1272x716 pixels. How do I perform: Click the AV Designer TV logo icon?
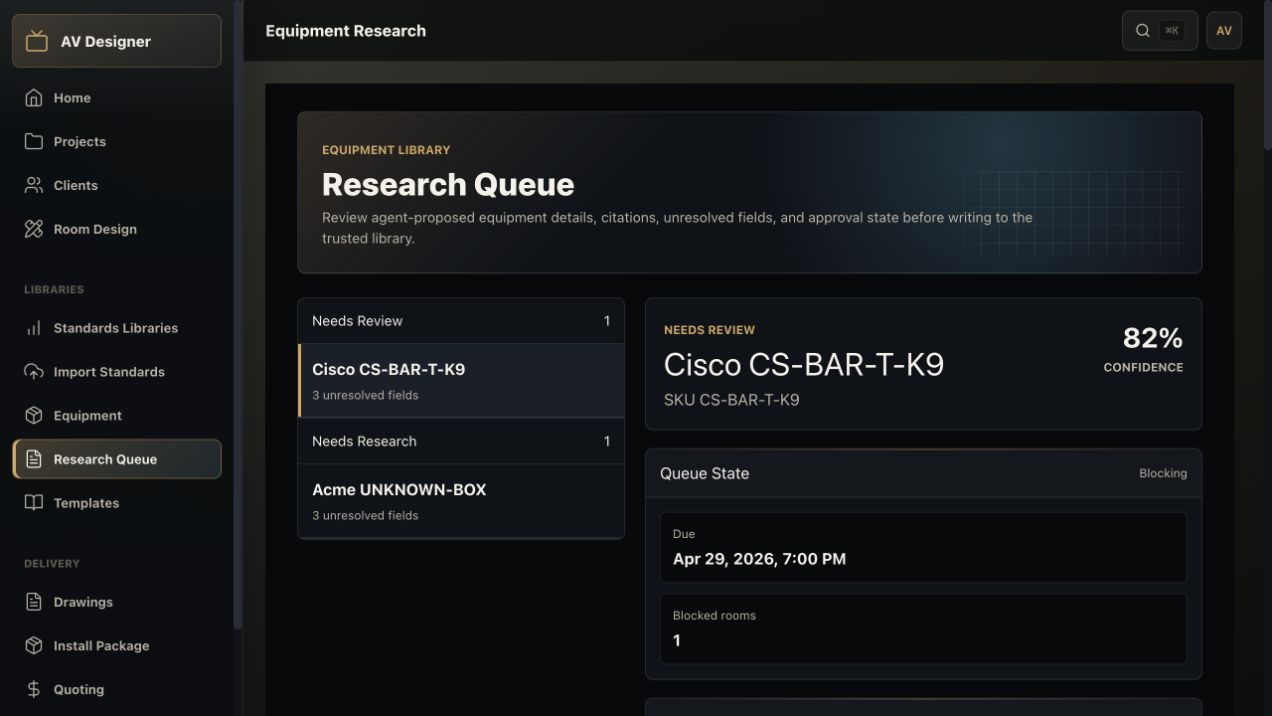(x=37, y=41)
